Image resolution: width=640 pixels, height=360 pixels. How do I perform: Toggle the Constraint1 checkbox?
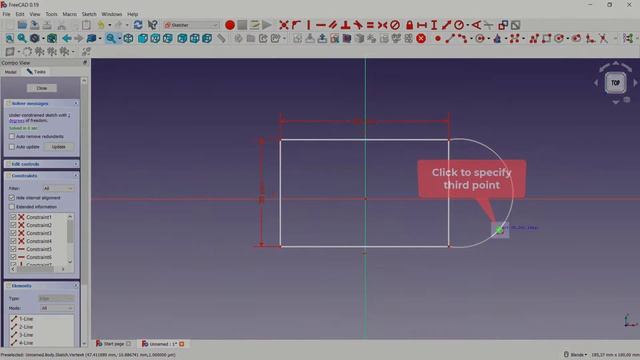[13, 217]
